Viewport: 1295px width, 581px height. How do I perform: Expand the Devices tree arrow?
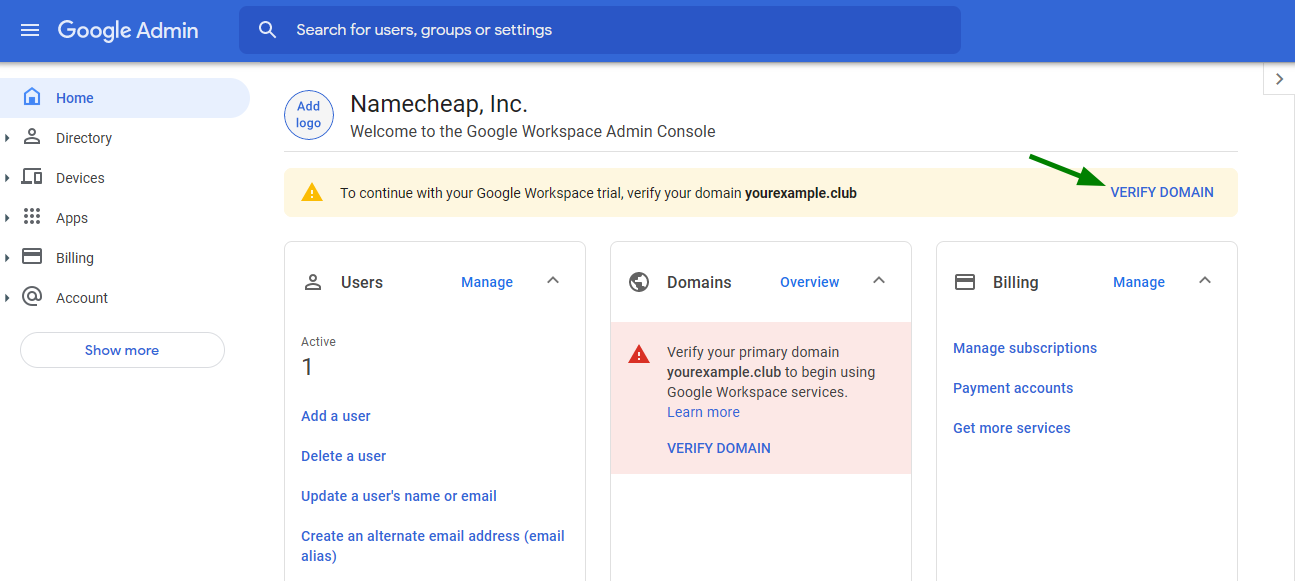(x=8, y=178)
